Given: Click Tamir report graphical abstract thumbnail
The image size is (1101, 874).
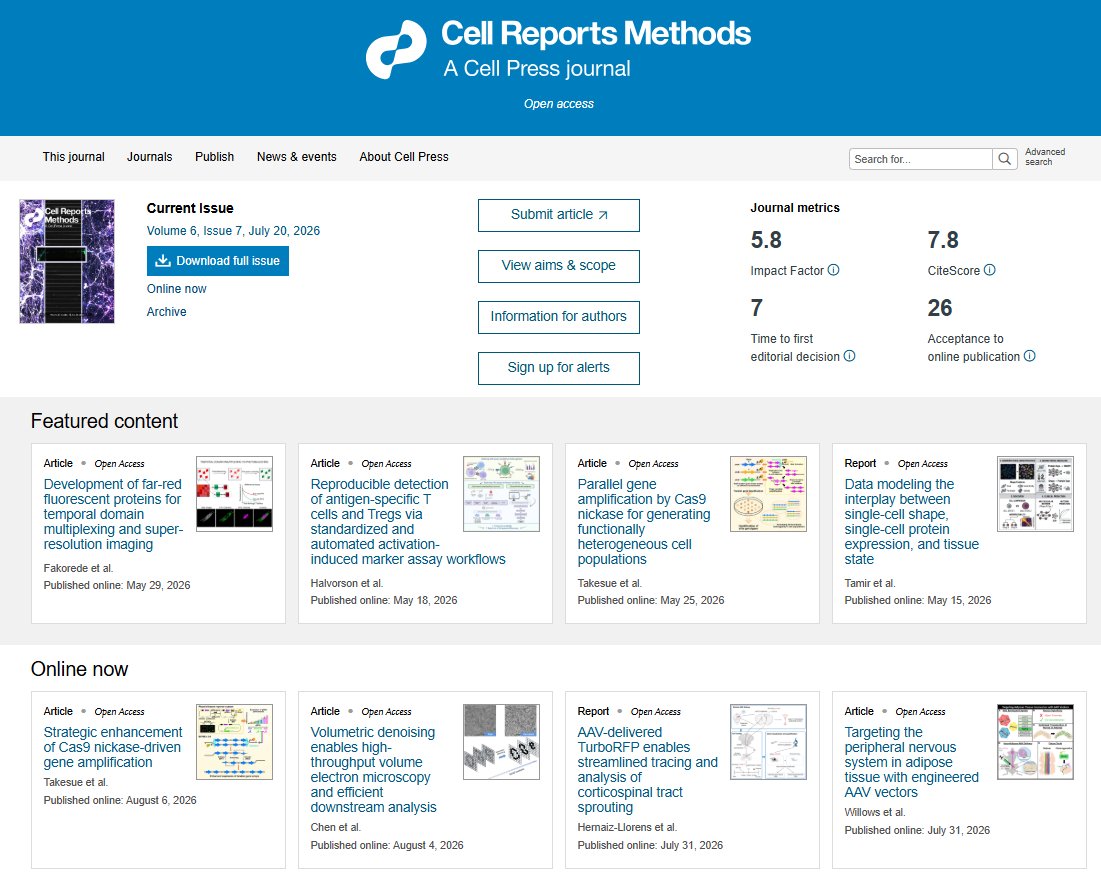Looking at the screenshot, I should 1035,494.
